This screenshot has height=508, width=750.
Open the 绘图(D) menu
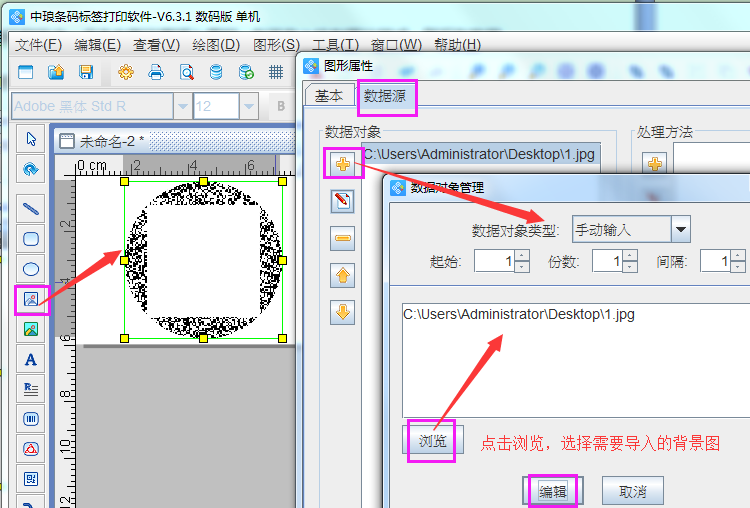tap(216, 45)
